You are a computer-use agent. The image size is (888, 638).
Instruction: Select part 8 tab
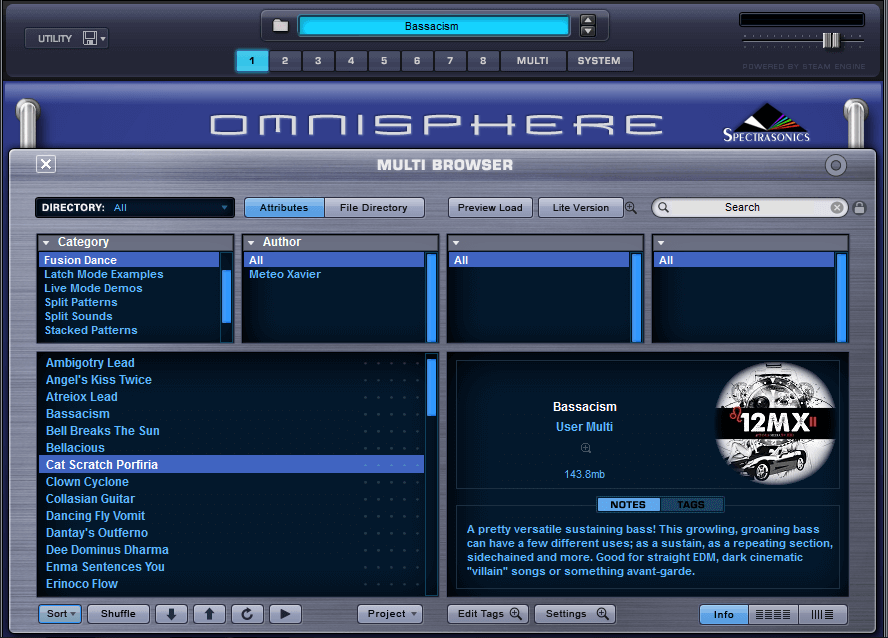click(x=483, y=61)
